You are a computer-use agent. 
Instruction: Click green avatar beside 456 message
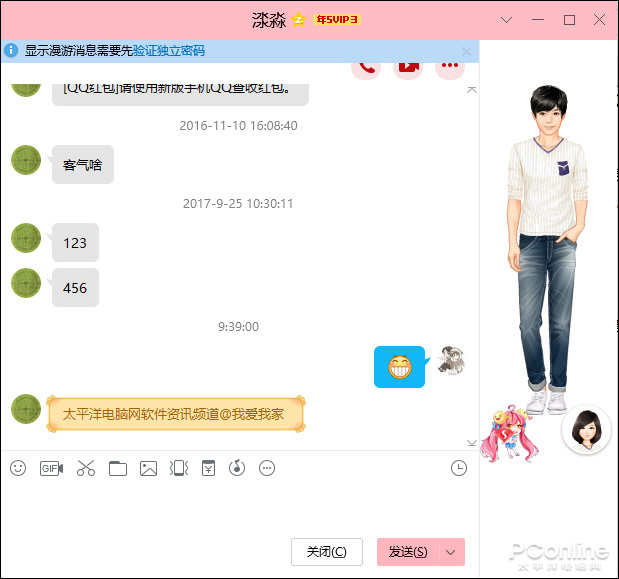[26, 283]
